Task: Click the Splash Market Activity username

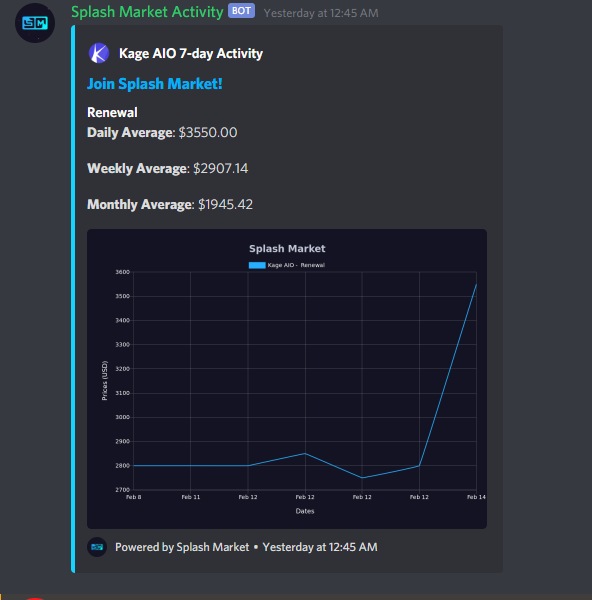Action: tap(147, 12)
